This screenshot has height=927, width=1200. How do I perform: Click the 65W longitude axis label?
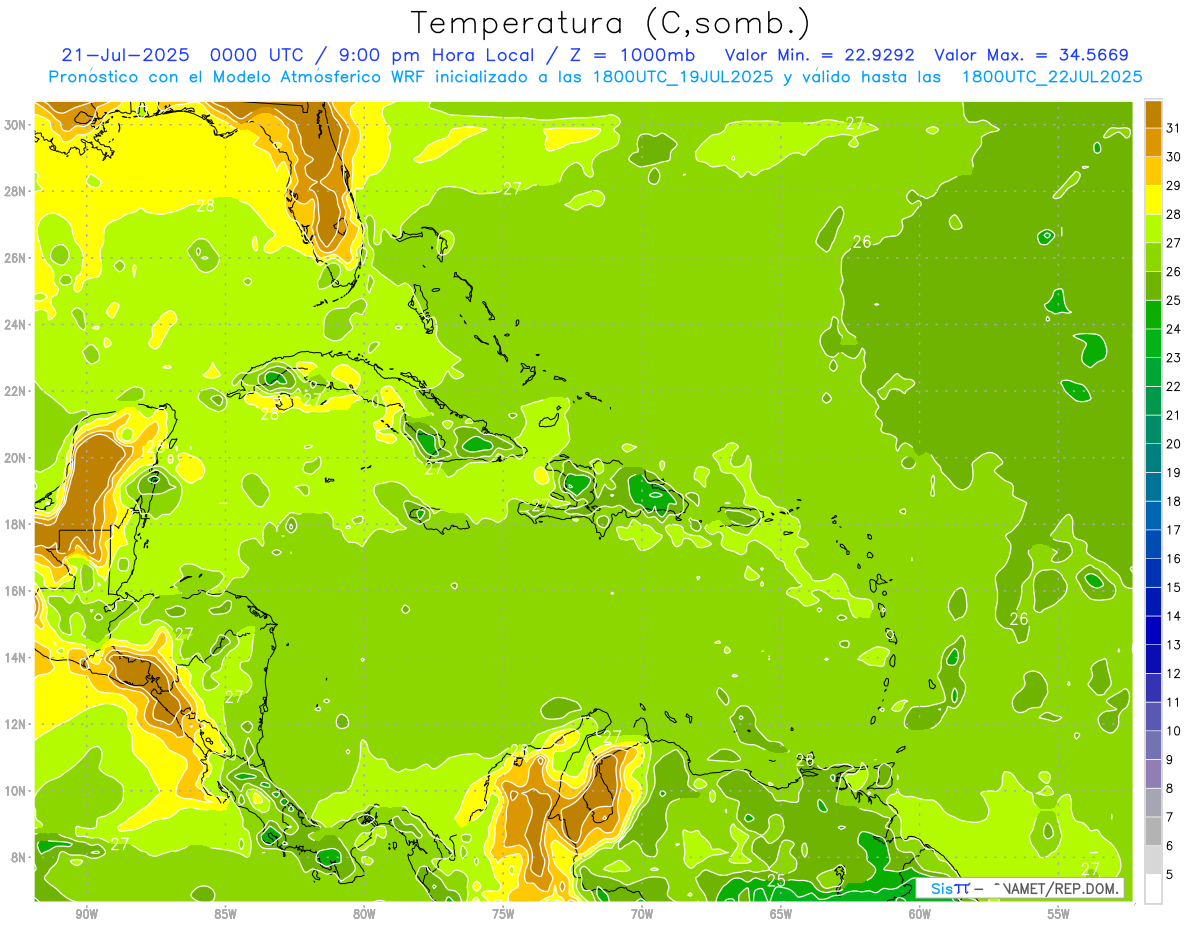[x=781, y=914]
